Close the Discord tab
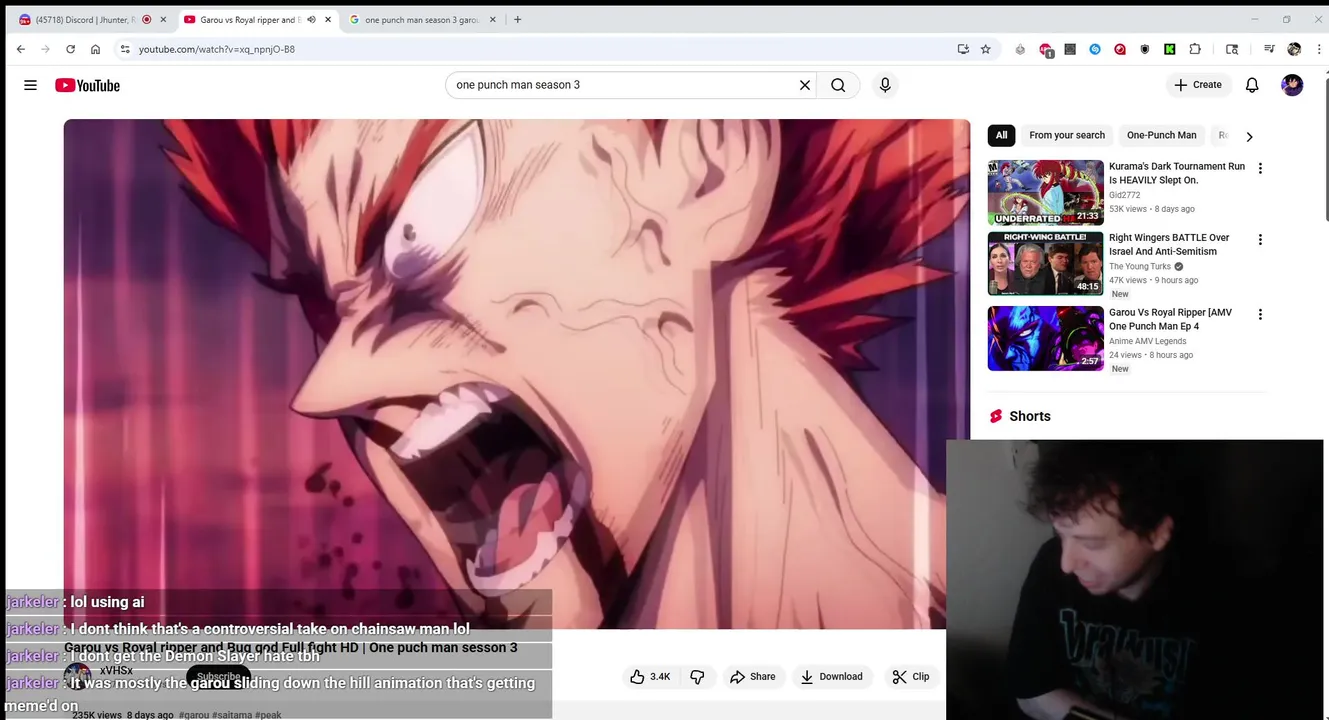 click(x=163, y=19)
